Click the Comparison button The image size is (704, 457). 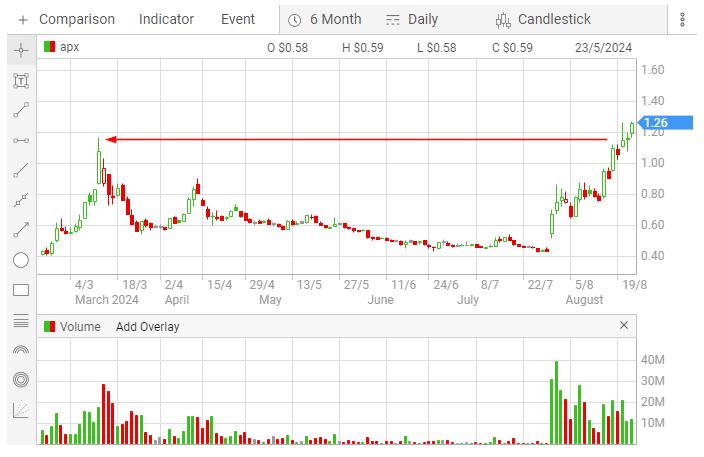tap(66, 19)
